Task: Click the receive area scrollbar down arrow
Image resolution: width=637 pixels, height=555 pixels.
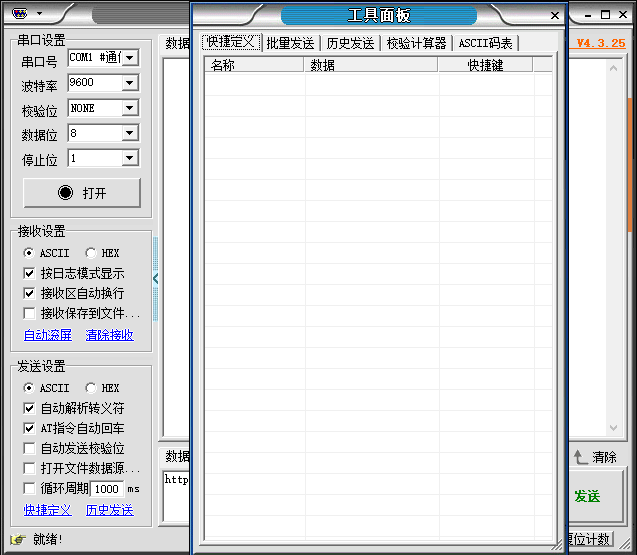Action: [613, 428]
